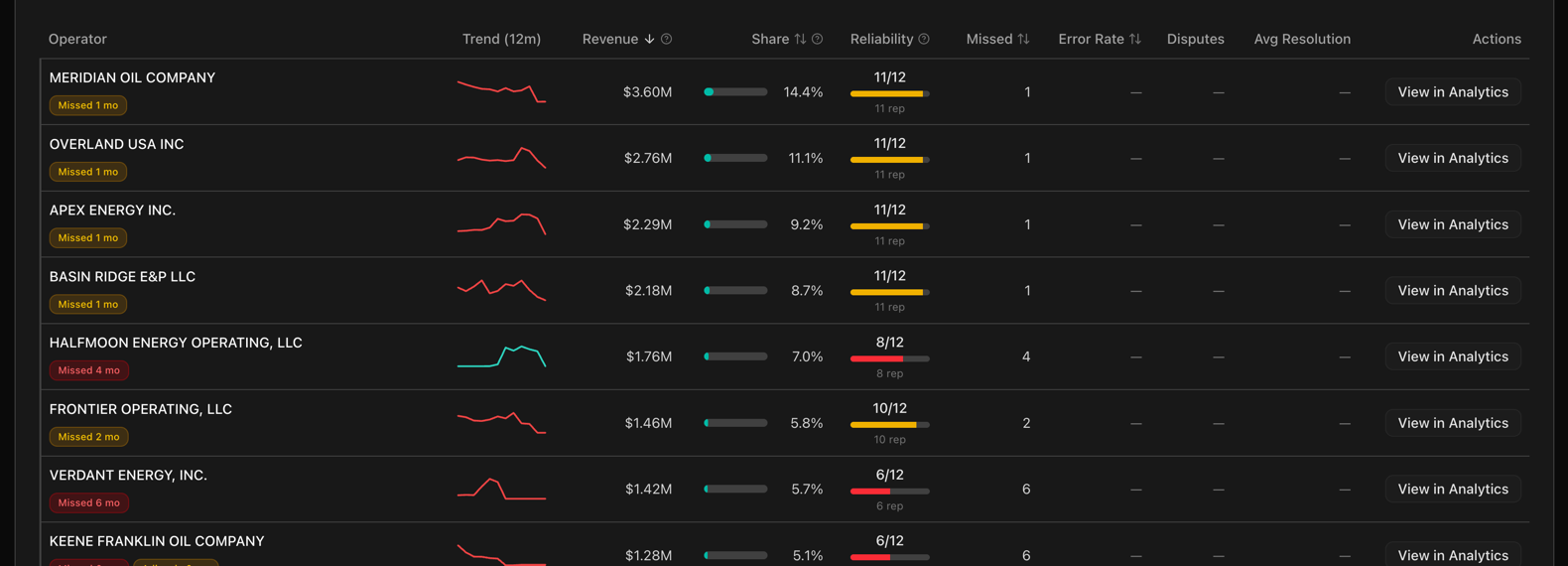Click the $1.76M revenue value
Image resolution: width=1568 pixels, height=566 pixels.
[649, 356]
